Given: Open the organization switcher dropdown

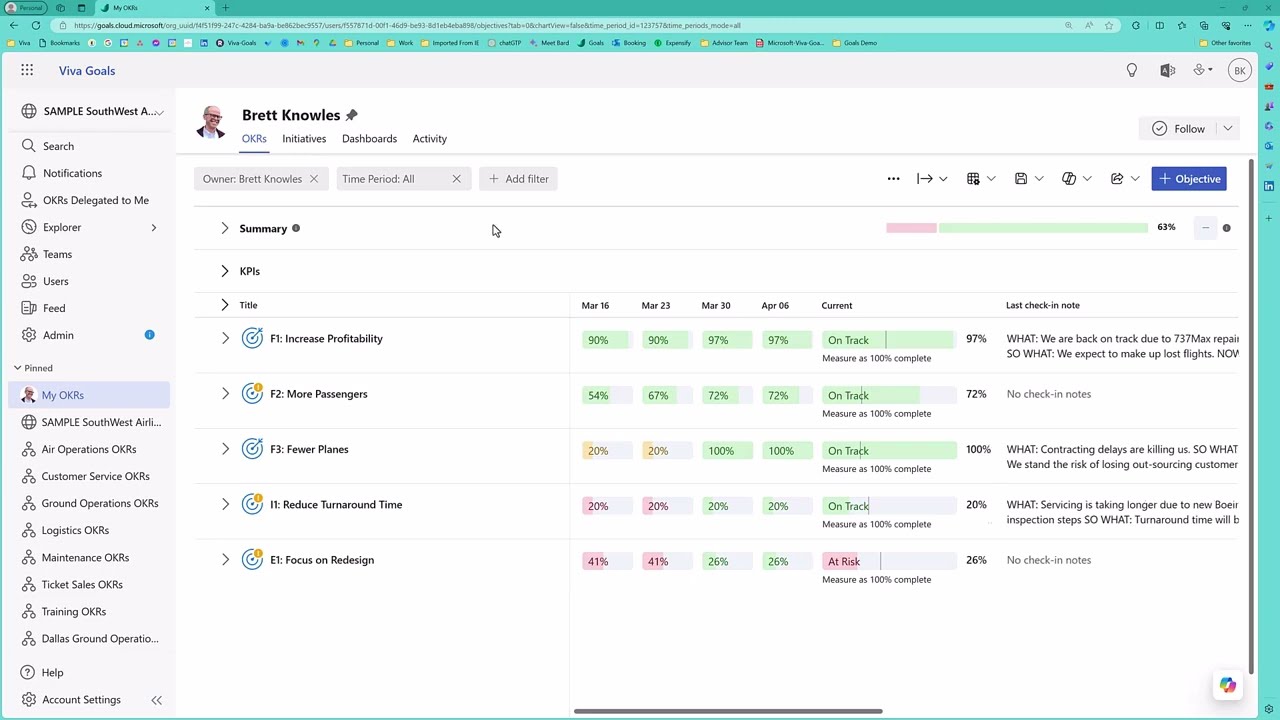Looking at the screenshot, I should coord(159,111).
